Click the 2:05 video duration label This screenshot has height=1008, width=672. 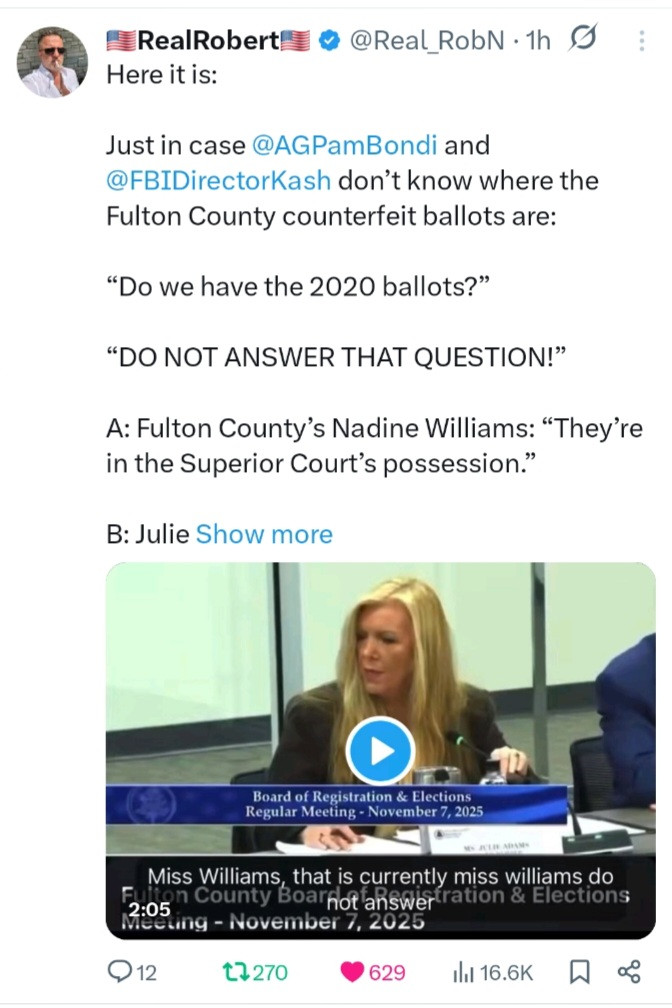pyautogui.click(x=149, y=909)
